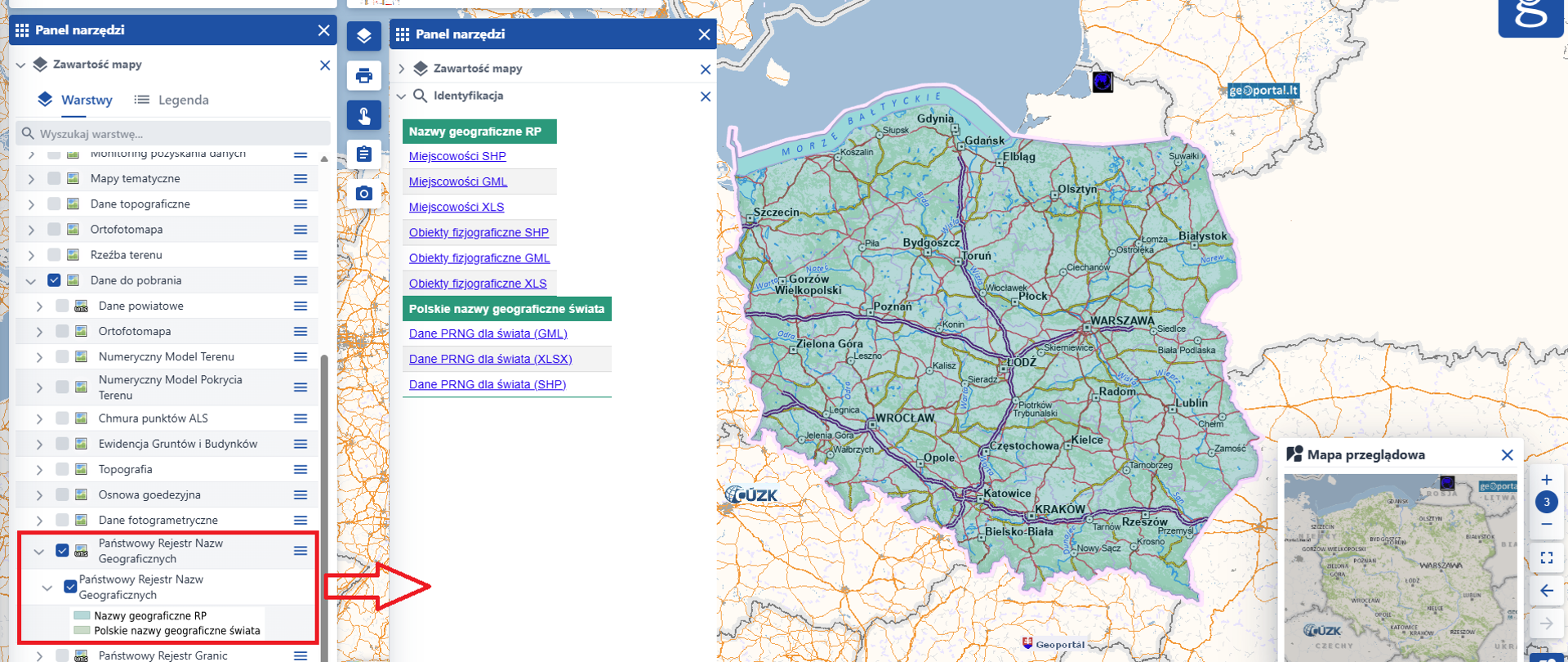The height and width of the screenshot is (662, 1568).
Task: Open hamburger menu for Dane topograficzne
Action: pos(301,204)
